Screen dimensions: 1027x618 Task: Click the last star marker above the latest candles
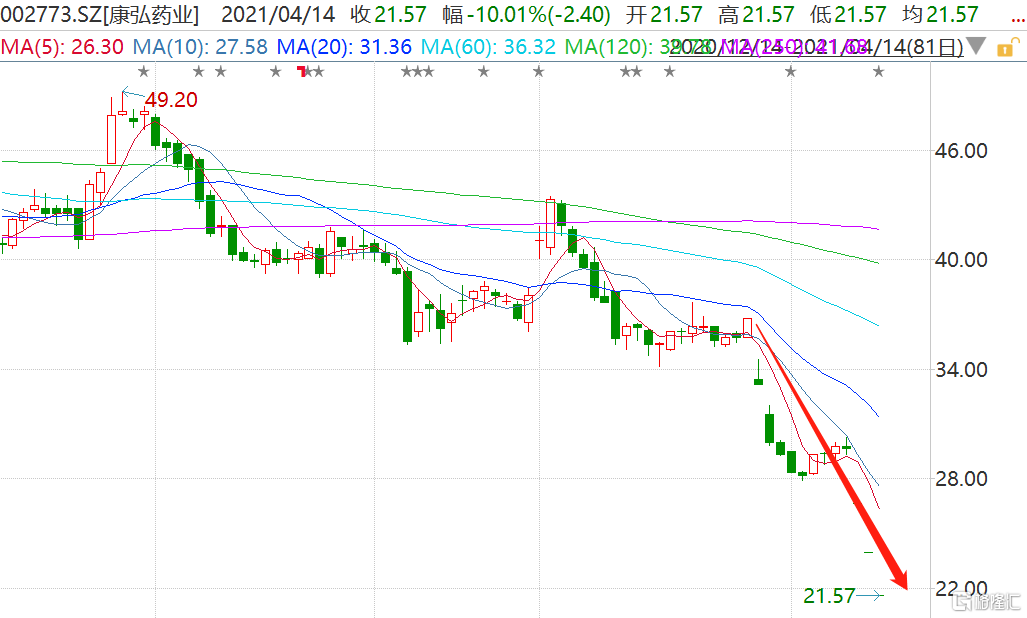(878, 71)
